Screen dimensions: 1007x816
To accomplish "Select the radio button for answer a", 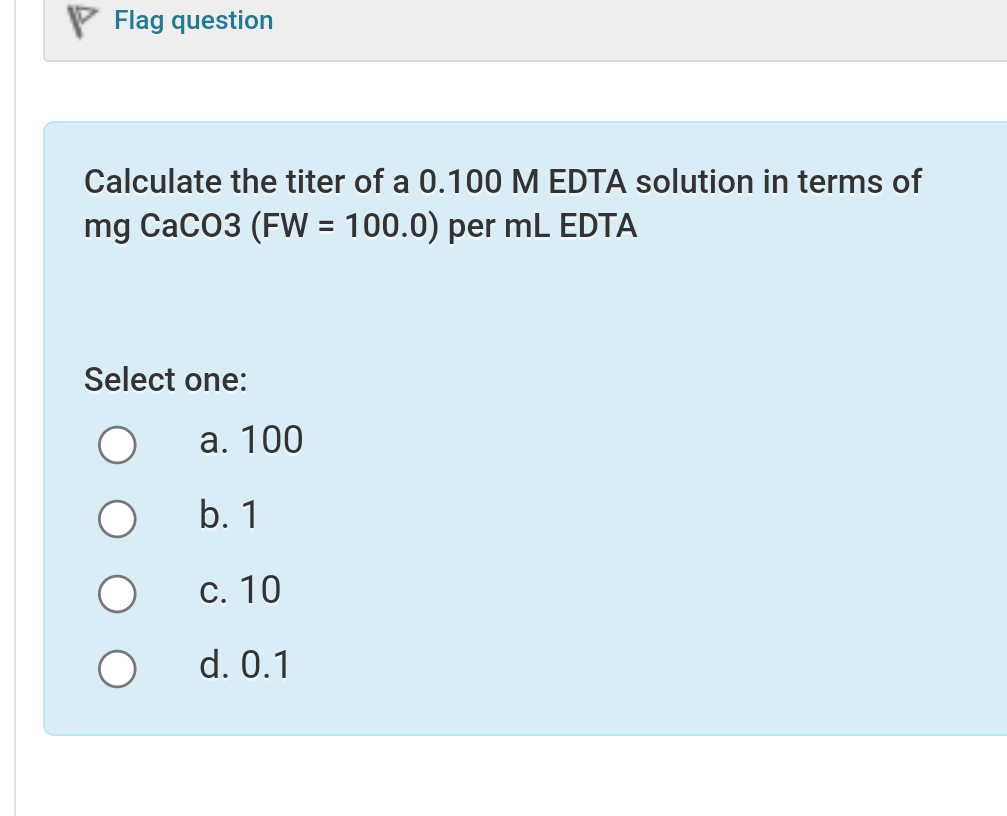I will (117, 445).
